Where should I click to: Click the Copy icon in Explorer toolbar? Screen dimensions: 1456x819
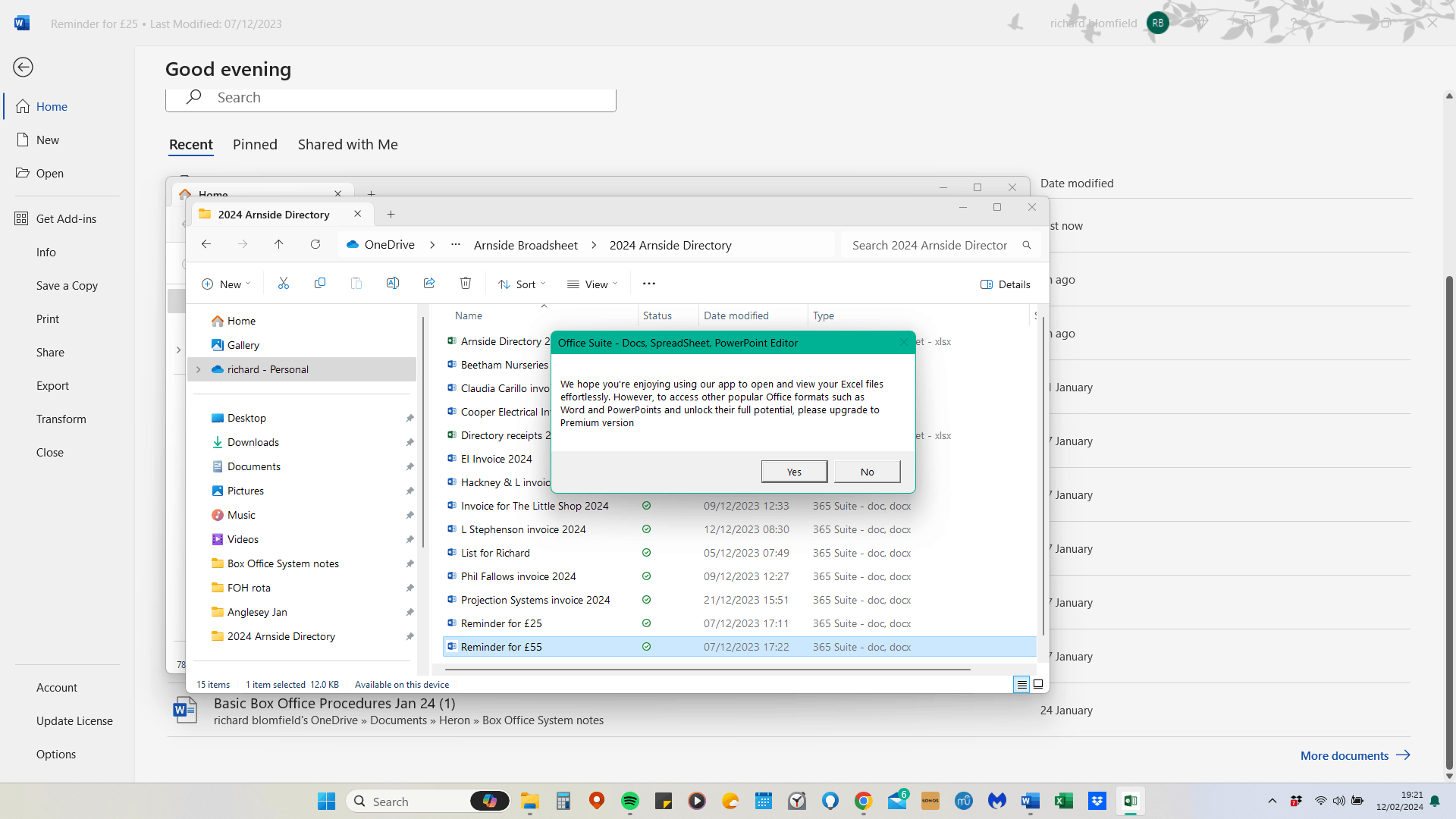[320, 284]
